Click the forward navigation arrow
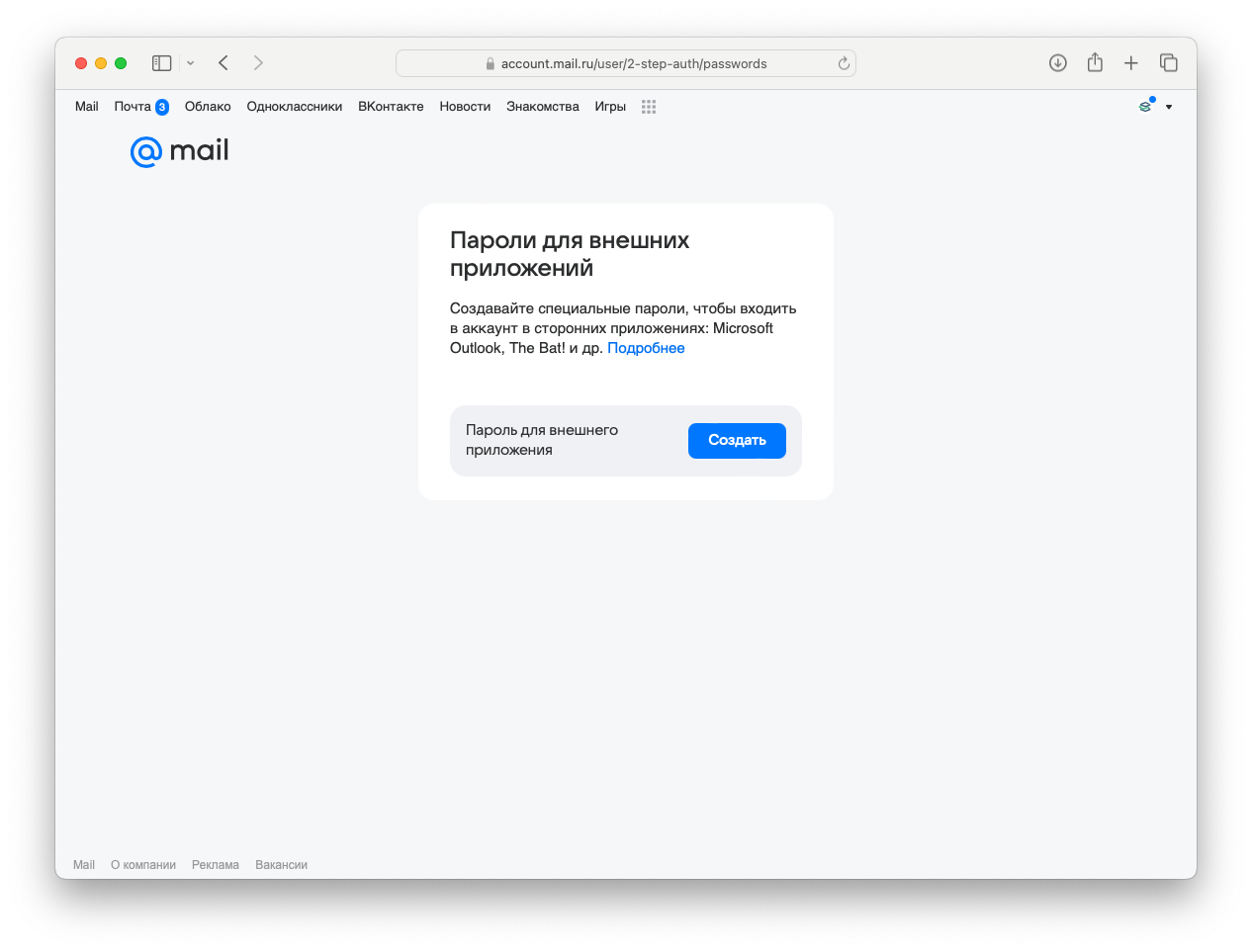Screen dimensions: 1252x952 tap(258, 63)
